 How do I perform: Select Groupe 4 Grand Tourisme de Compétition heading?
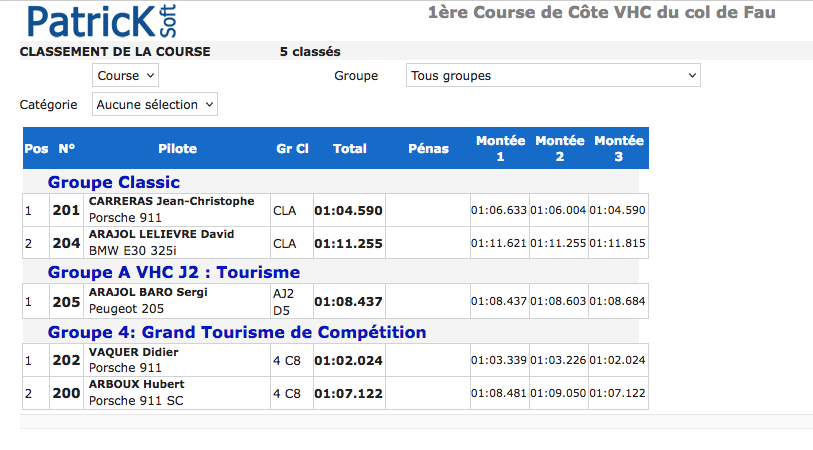point(237,332)
